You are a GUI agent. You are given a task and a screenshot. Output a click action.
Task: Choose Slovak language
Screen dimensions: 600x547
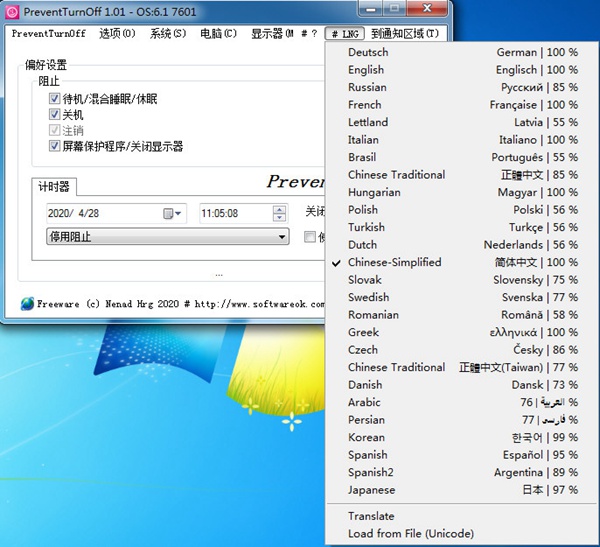tap(463, 280)
